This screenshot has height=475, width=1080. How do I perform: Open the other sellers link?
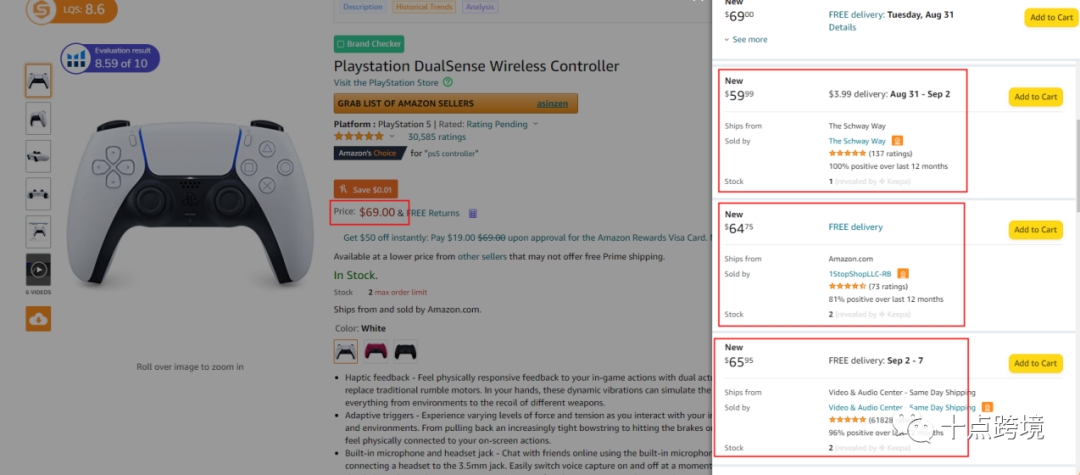(481, 257)
